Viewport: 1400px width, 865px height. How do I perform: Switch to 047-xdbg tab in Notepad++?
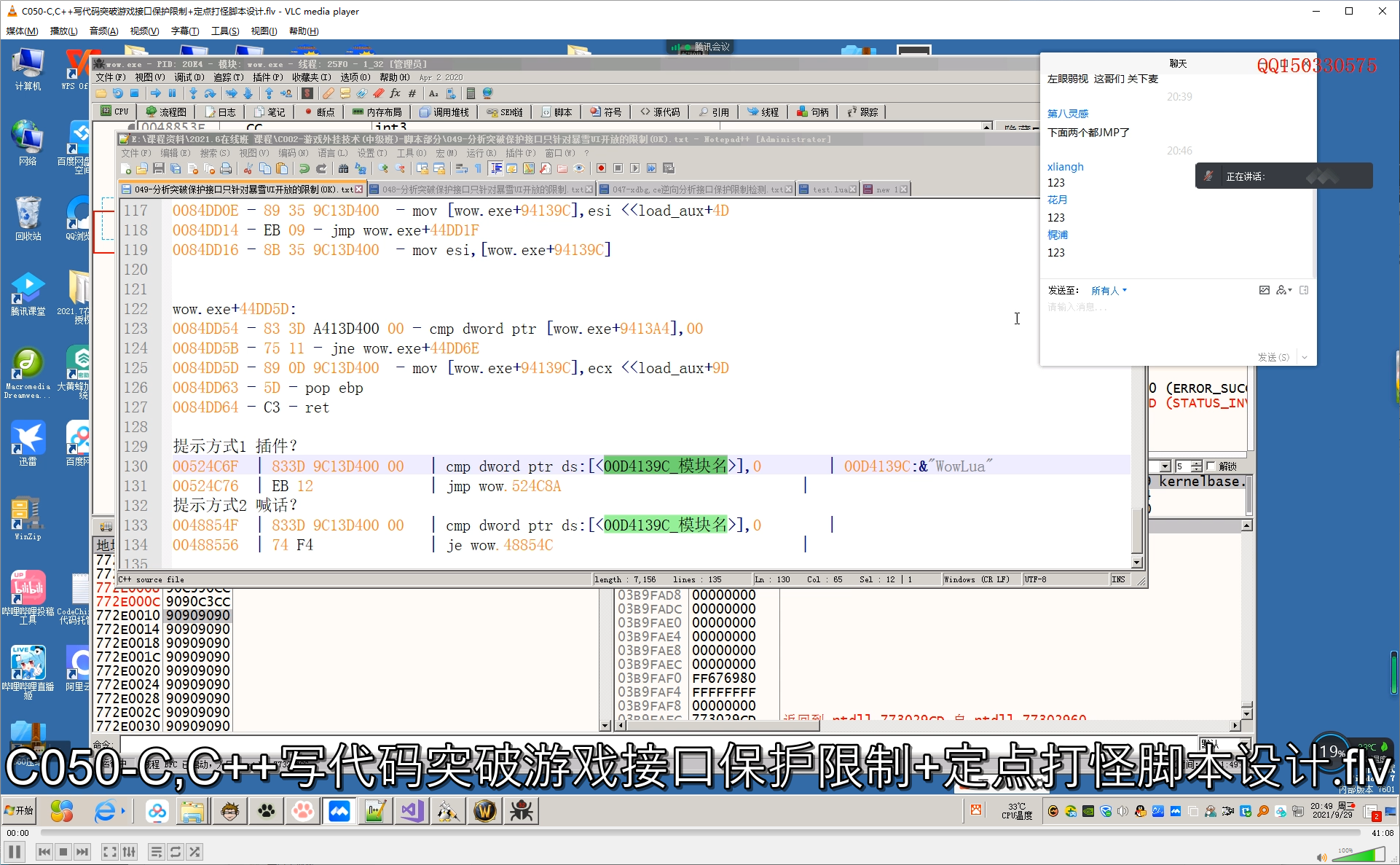click(x=696, y=189)
